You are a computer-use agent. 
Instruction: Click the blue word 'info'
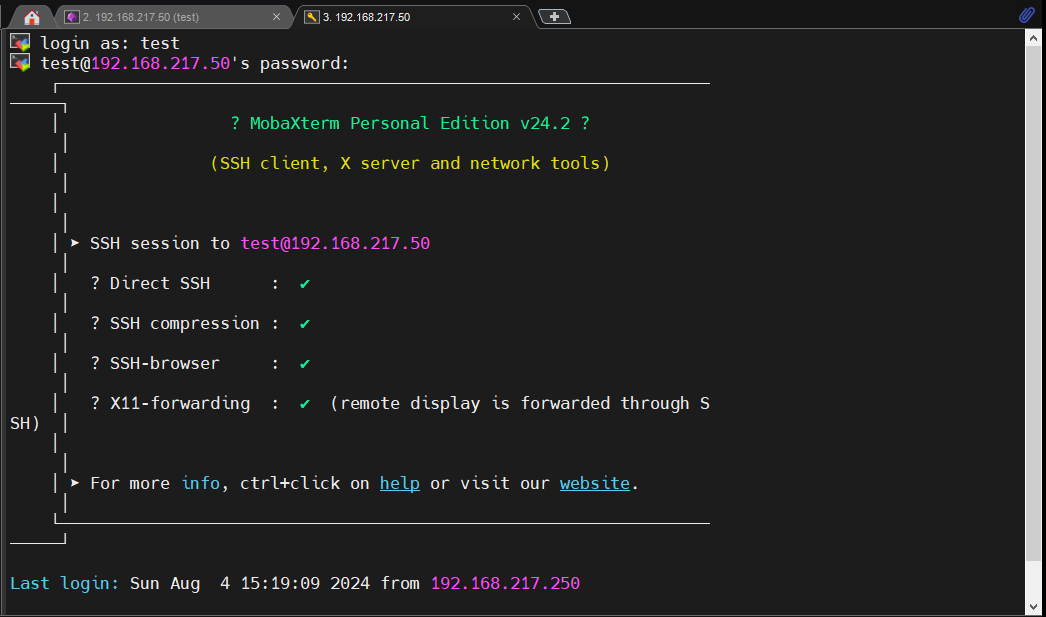tap(200, 483)
